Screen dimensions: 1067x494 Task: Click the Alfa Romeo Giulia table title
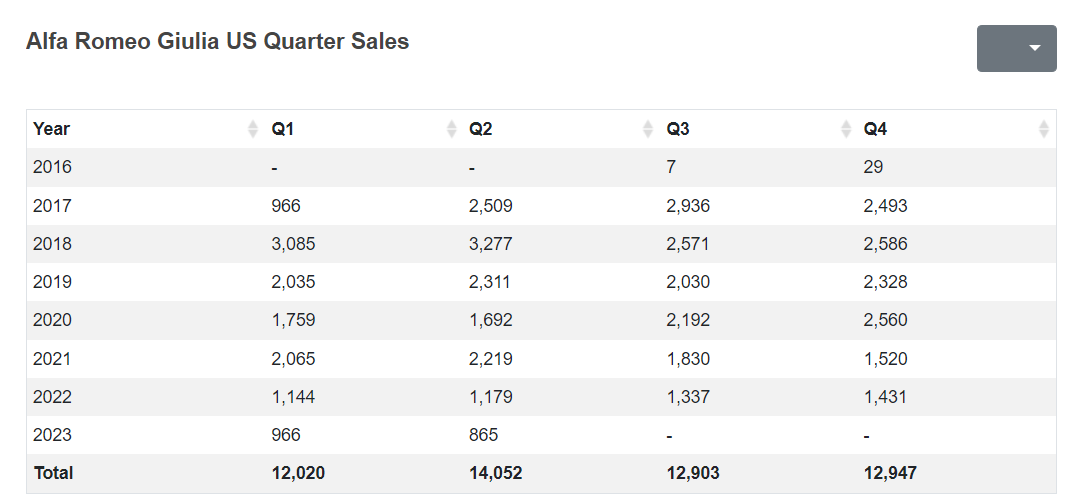(217, 42)
